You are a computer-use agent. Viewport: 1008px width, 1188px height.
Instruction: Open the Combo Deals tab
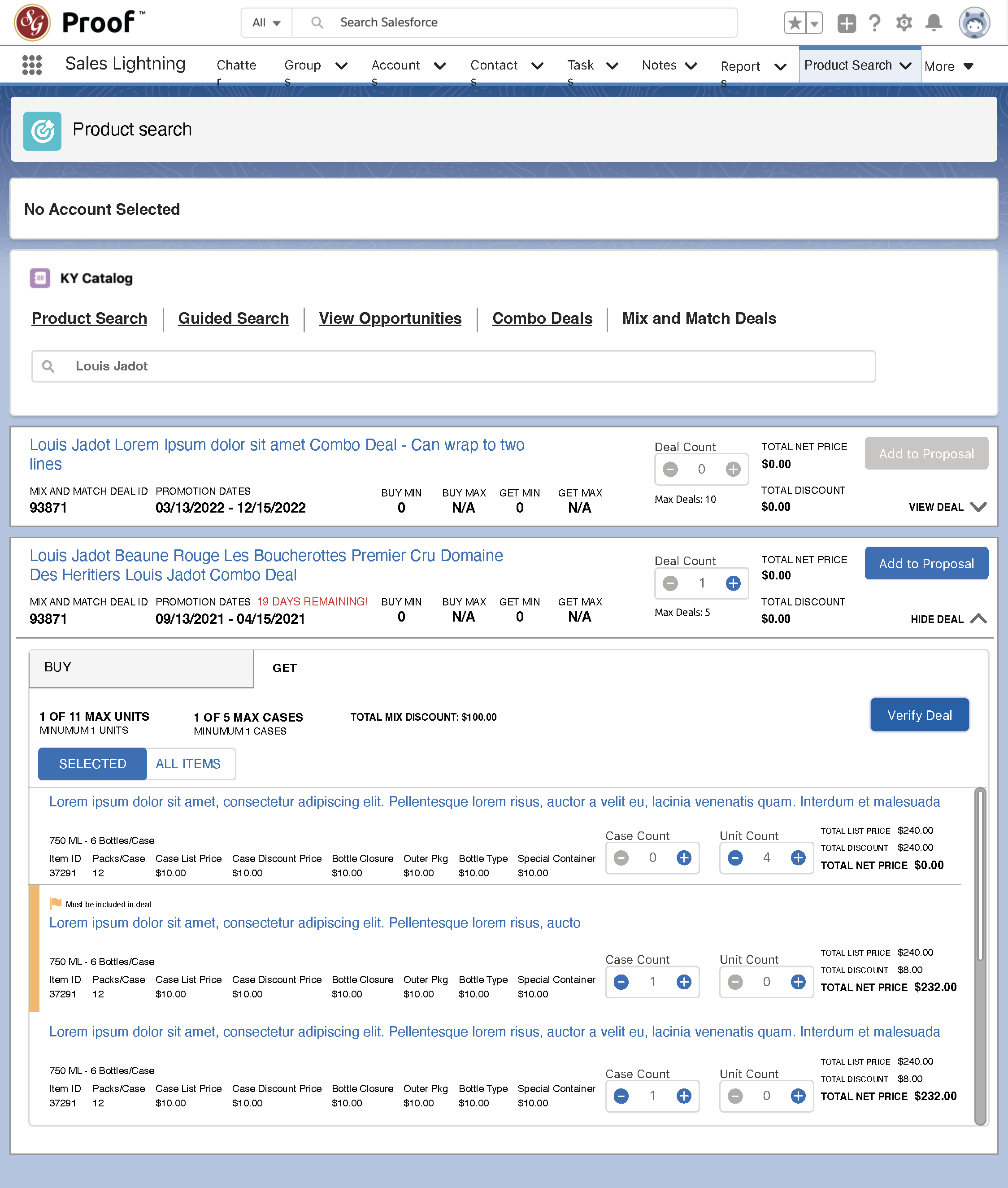542,318
